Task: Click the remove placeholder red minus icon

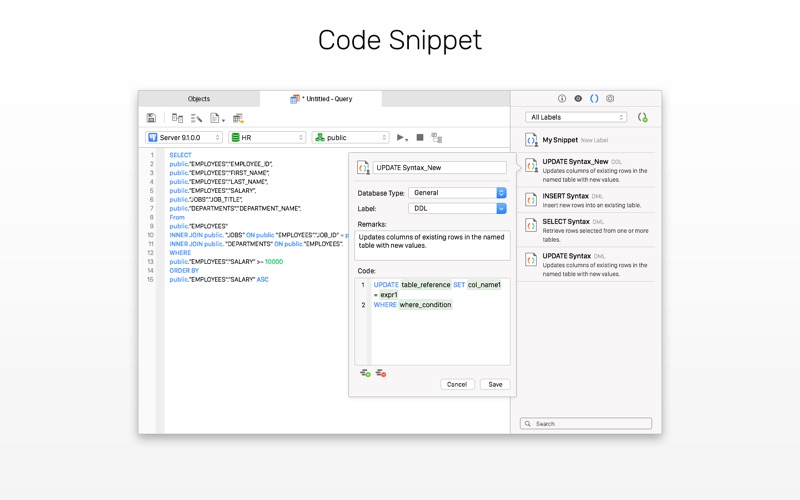Action: (x=381, y=373)
